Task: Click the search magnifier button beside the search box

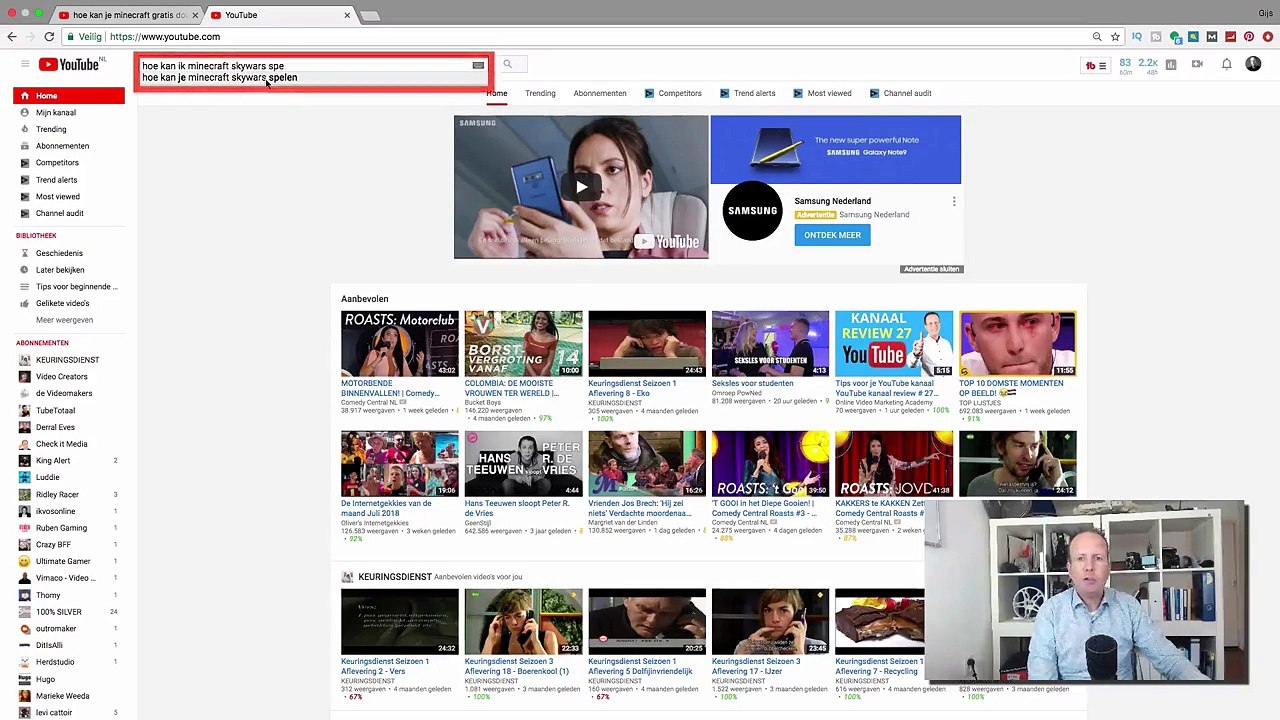Action: (x=507, y=64)
